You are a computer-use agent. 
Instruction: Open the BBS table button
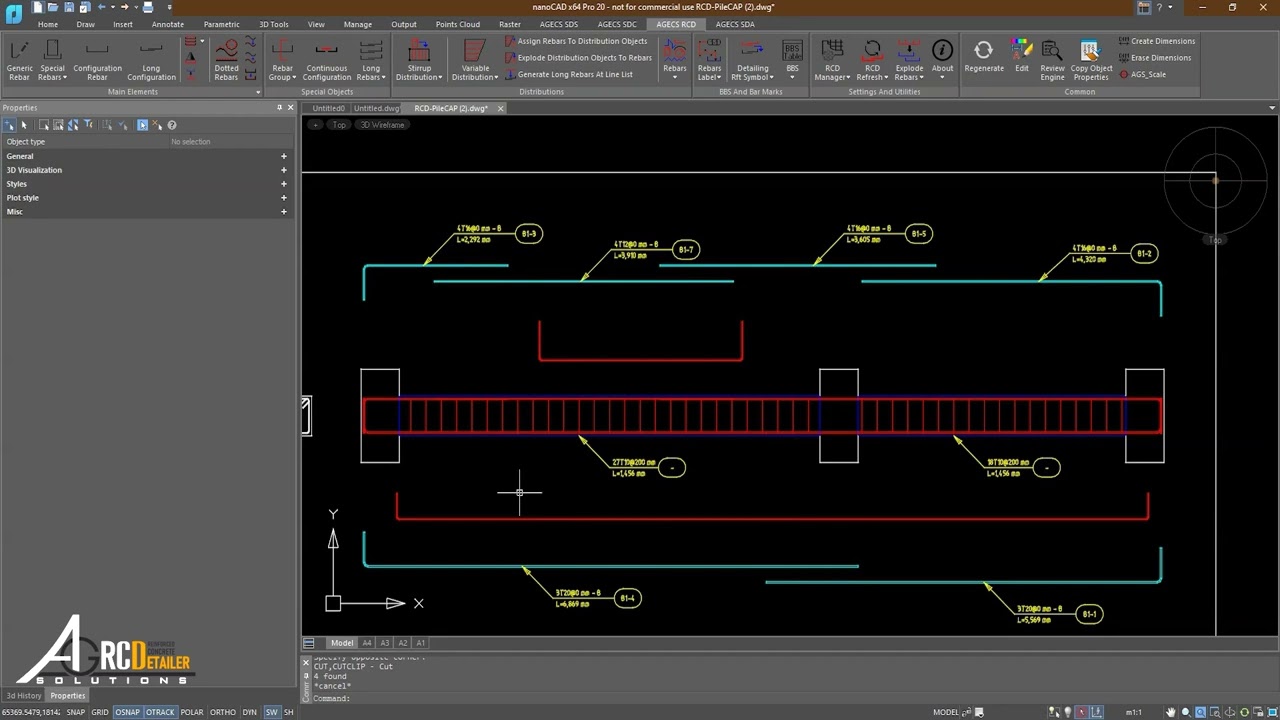pos(792,58)
